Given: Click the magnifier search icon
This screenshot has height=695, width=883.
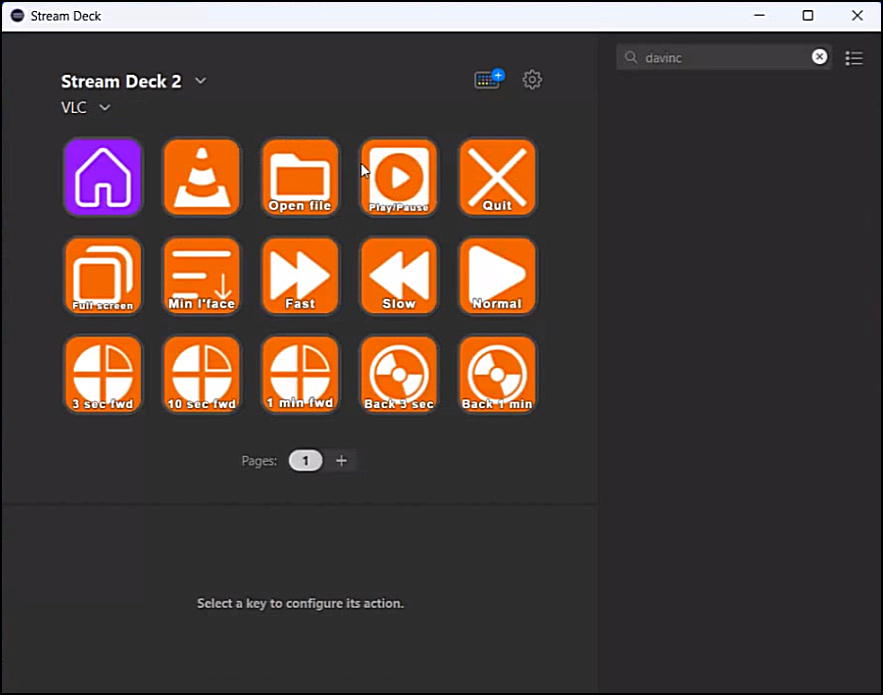Looking at the screenshot, I should click(x=631, y=57).
